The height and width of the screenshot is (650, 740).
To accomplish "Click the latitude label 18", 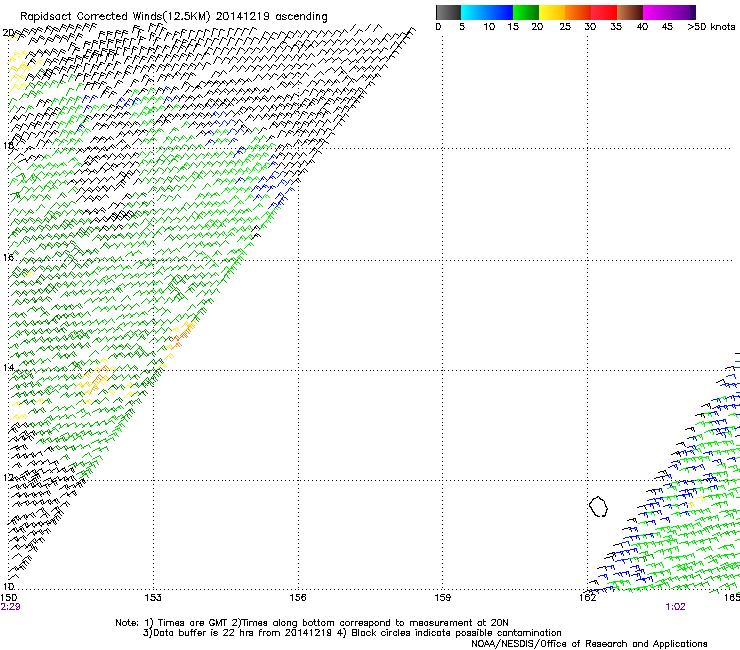I will (x=8, y=145).
